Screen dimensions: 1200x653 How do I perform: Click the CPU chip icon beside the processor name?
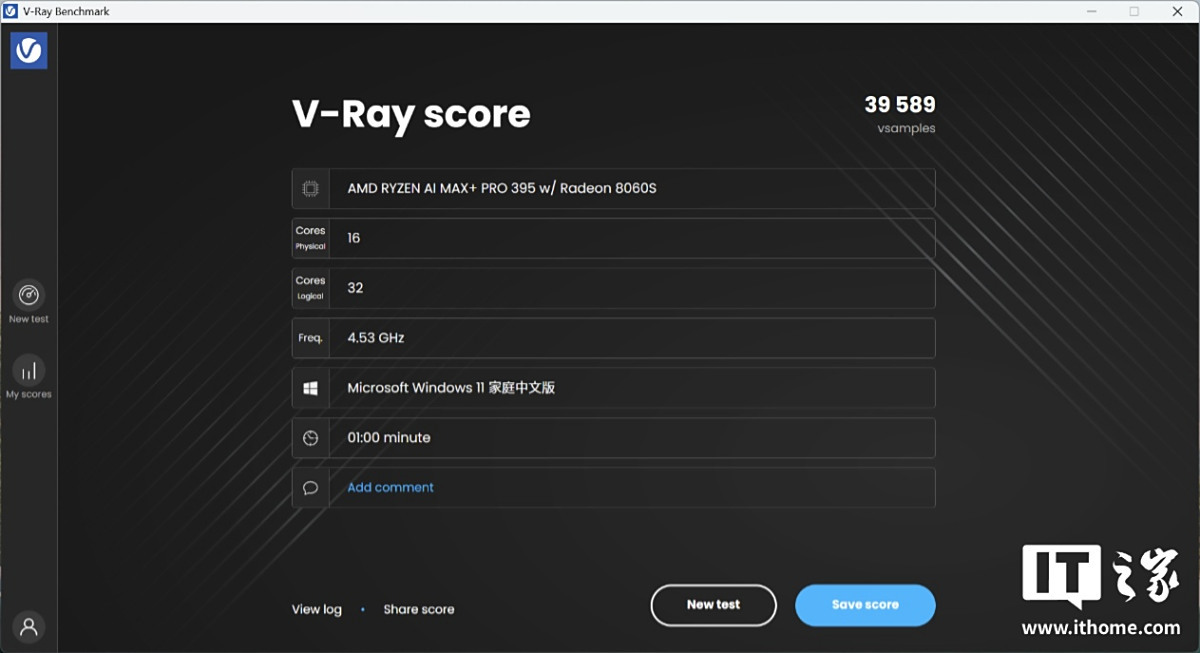[311, 188]
